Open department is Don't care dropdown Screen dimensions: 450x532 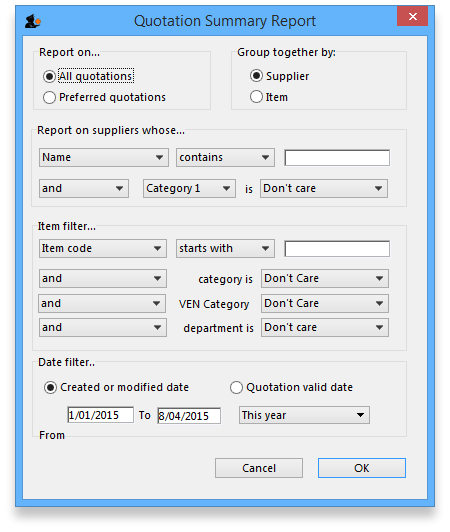point(325,328)
